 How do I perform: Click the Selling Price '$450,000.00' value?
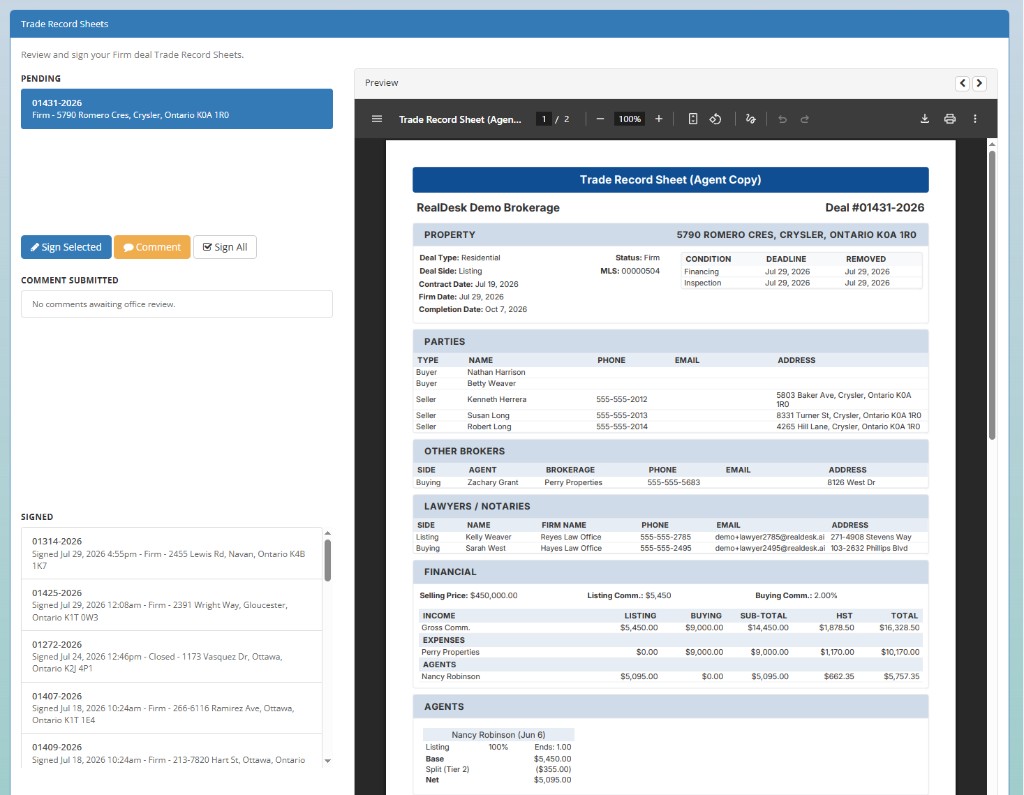click(494, 595)
